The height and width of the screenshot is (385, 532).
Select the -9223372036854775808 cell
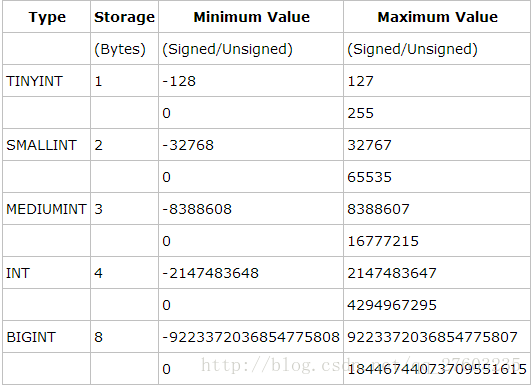251,337
